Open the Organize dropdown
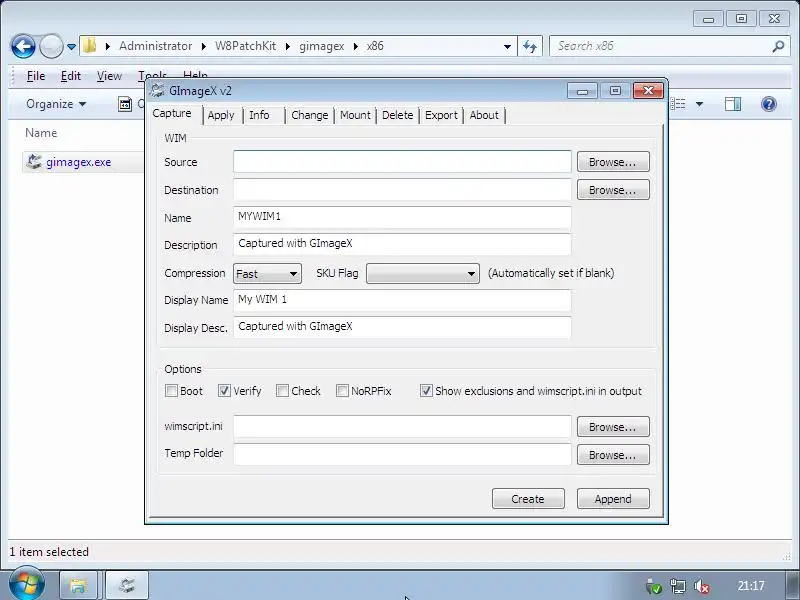The image size is (800, 600). 56,104
